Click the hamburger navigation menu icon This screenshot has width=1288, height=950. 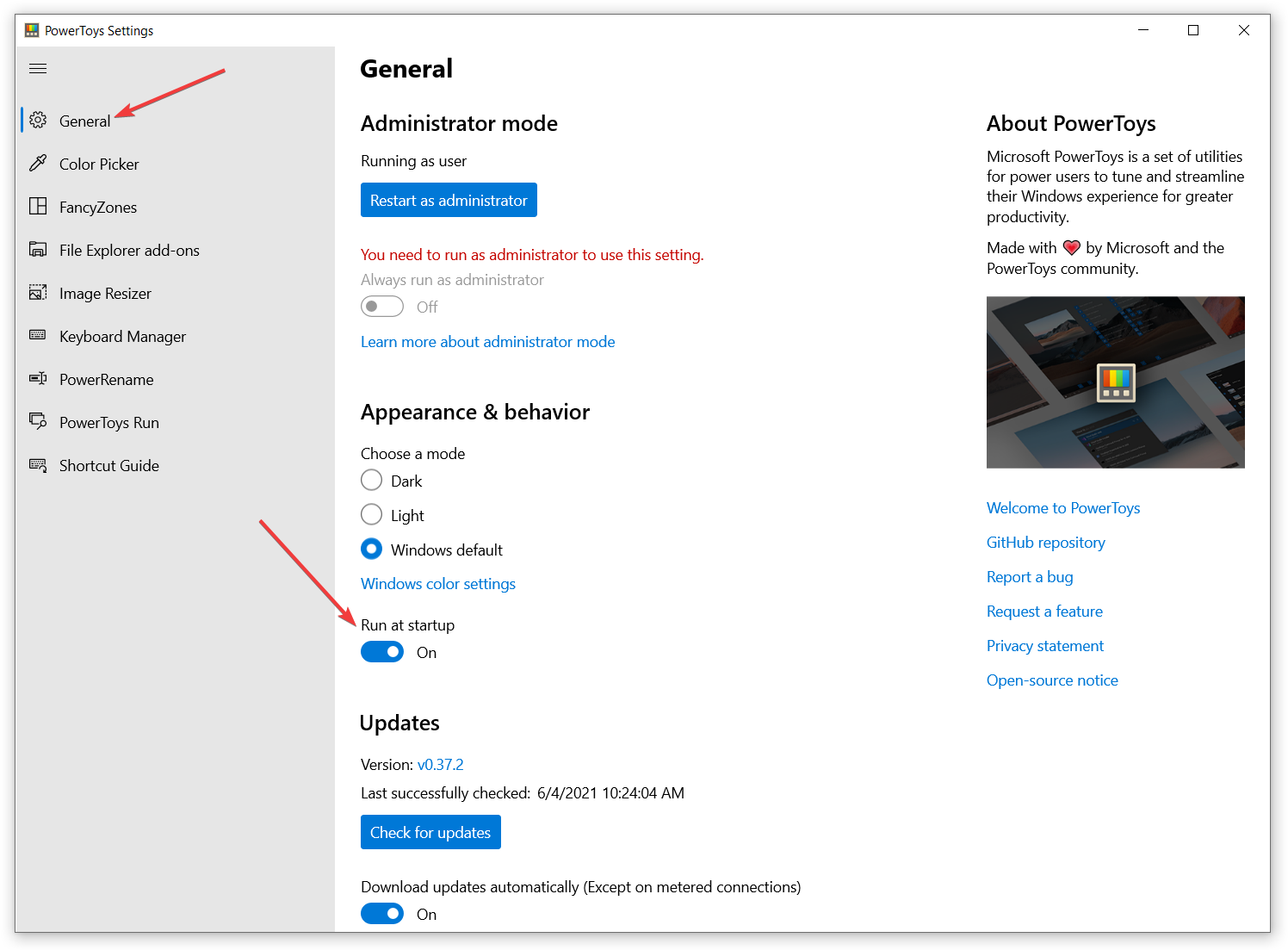tap(38, 69)
